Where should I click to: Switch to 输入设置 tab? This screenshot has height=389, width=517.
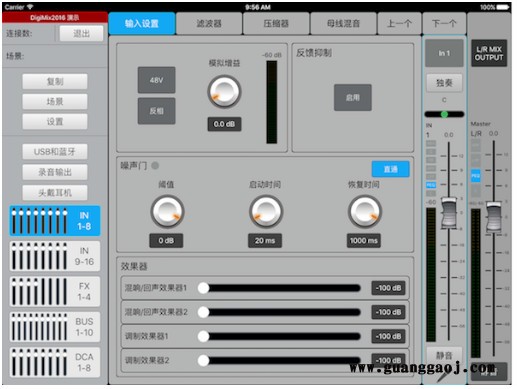142,23
